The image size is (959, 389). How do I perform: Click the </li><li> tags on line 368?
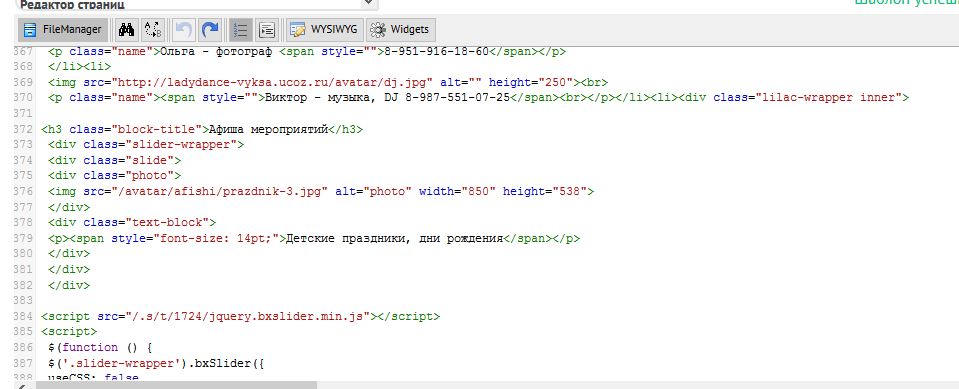[x=80, y=67]
